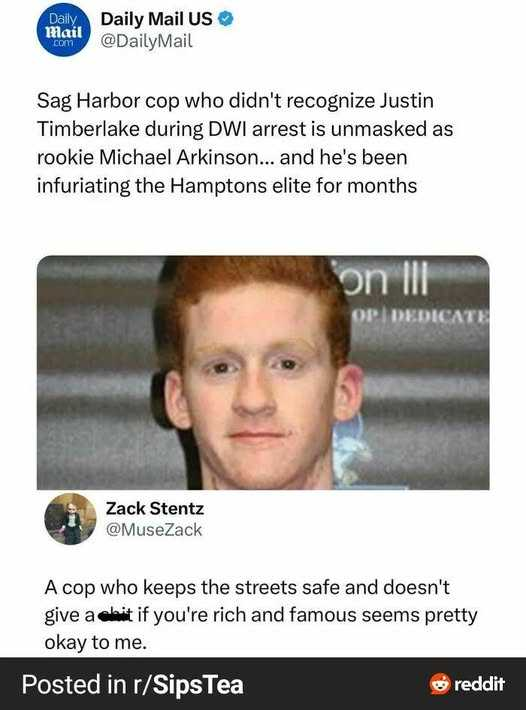Click the reddit logo in the footer
Viewport: 526px width, 710px height.
coord(440,684)
